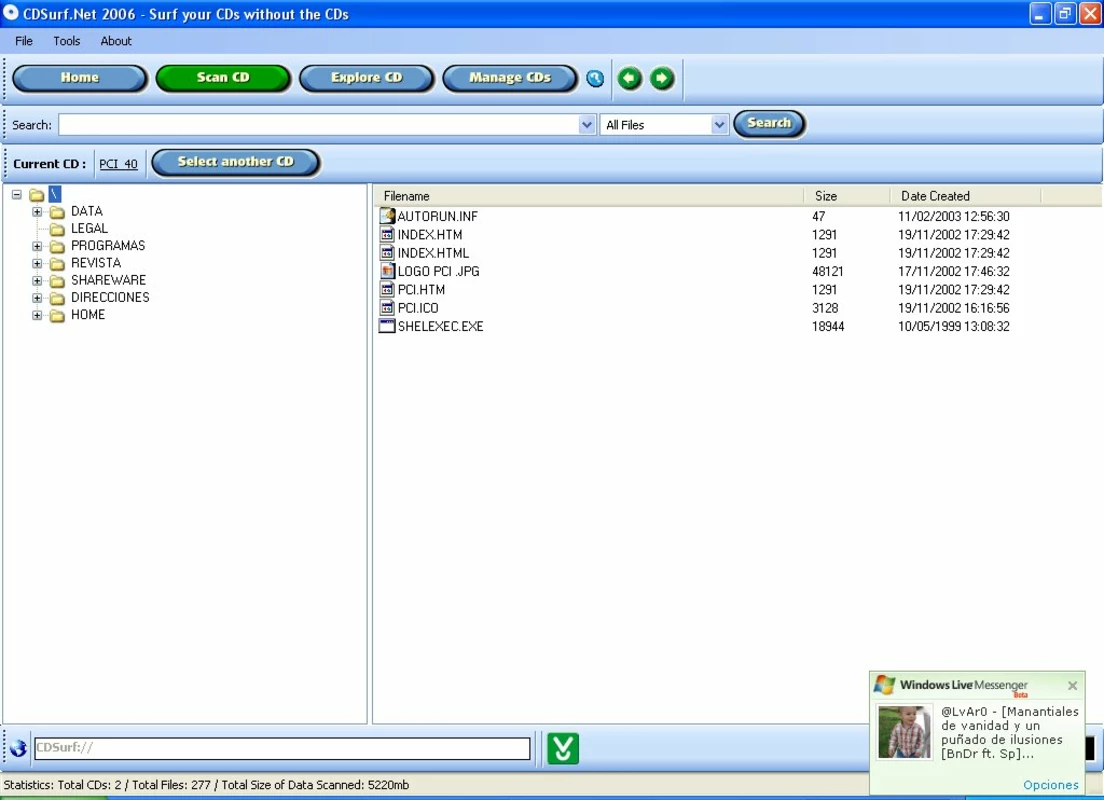Click the SHAREWARE folder icon
The width and height of the screenshot is (1104, 800).
coord(57,281)
